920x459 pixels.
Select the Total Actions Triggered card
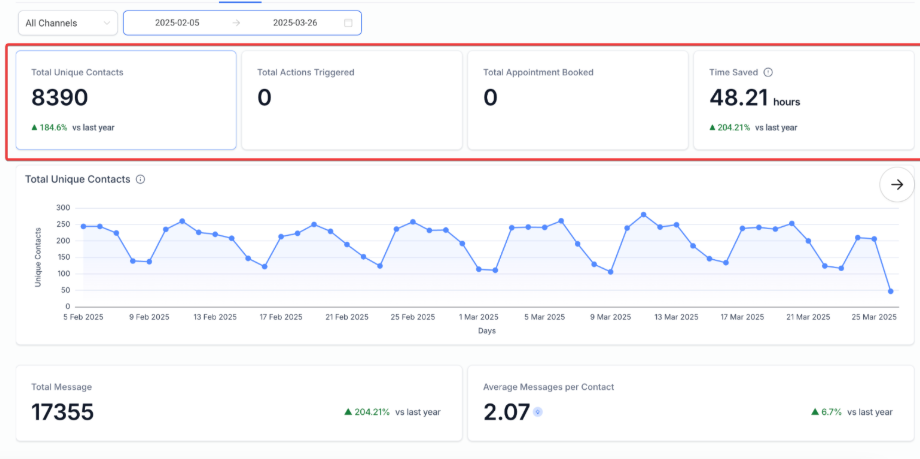point(352,100)
